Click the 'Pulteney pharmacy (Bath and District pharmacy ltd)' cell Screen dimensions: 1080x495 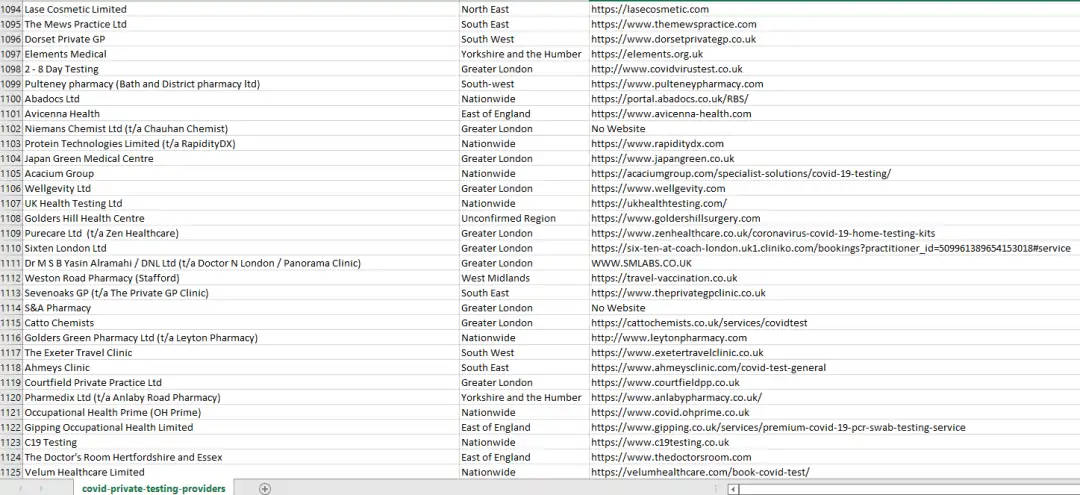pos(241,84)
